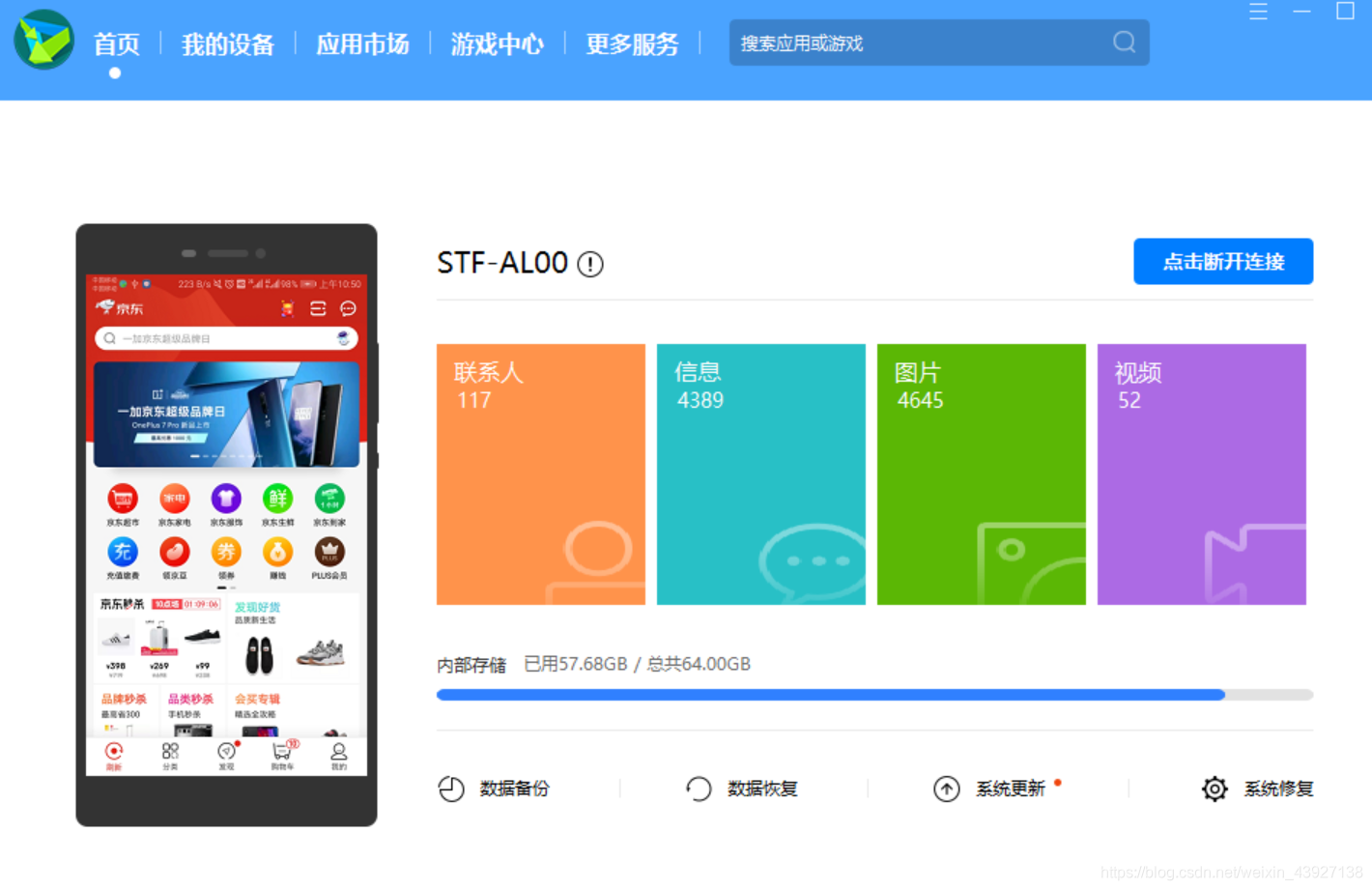Select the 数据恢复 label
The width and height of the screenshot is (1372, 890).
tap(762, 789)
